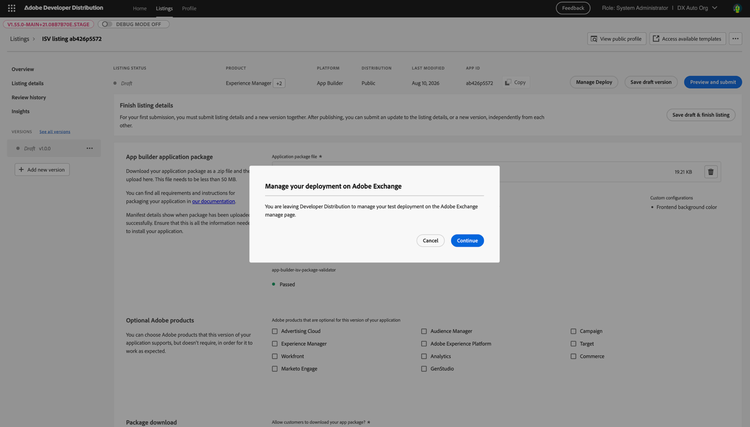Click Manage Deploy button
Viewport: 750px width, 427px height.
[x=594, y=82]
